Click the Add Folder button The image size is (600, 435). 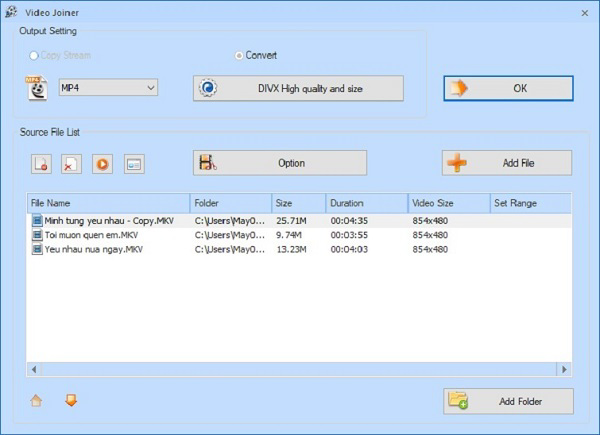point(508,401)
